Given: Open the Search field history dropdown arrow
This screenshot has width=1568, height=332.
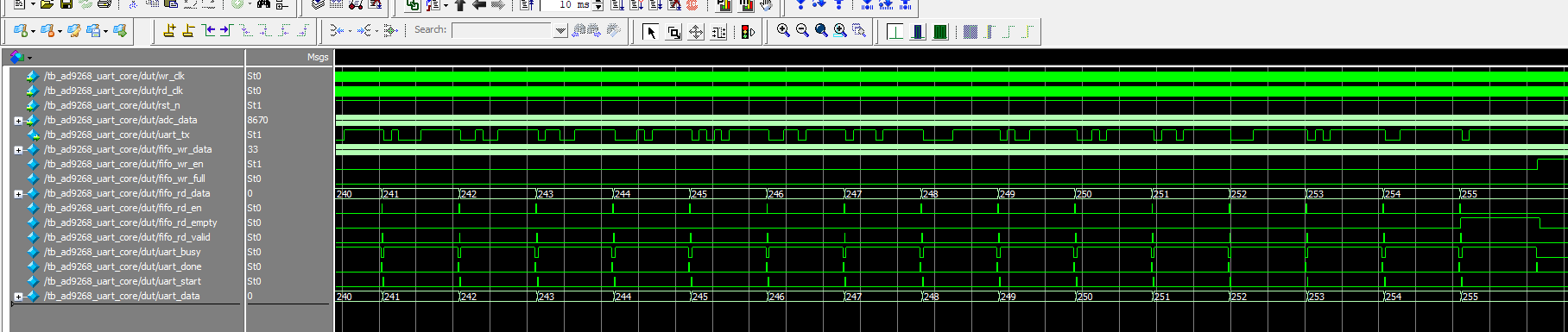Looking at the screenshot, I should 560,31.
